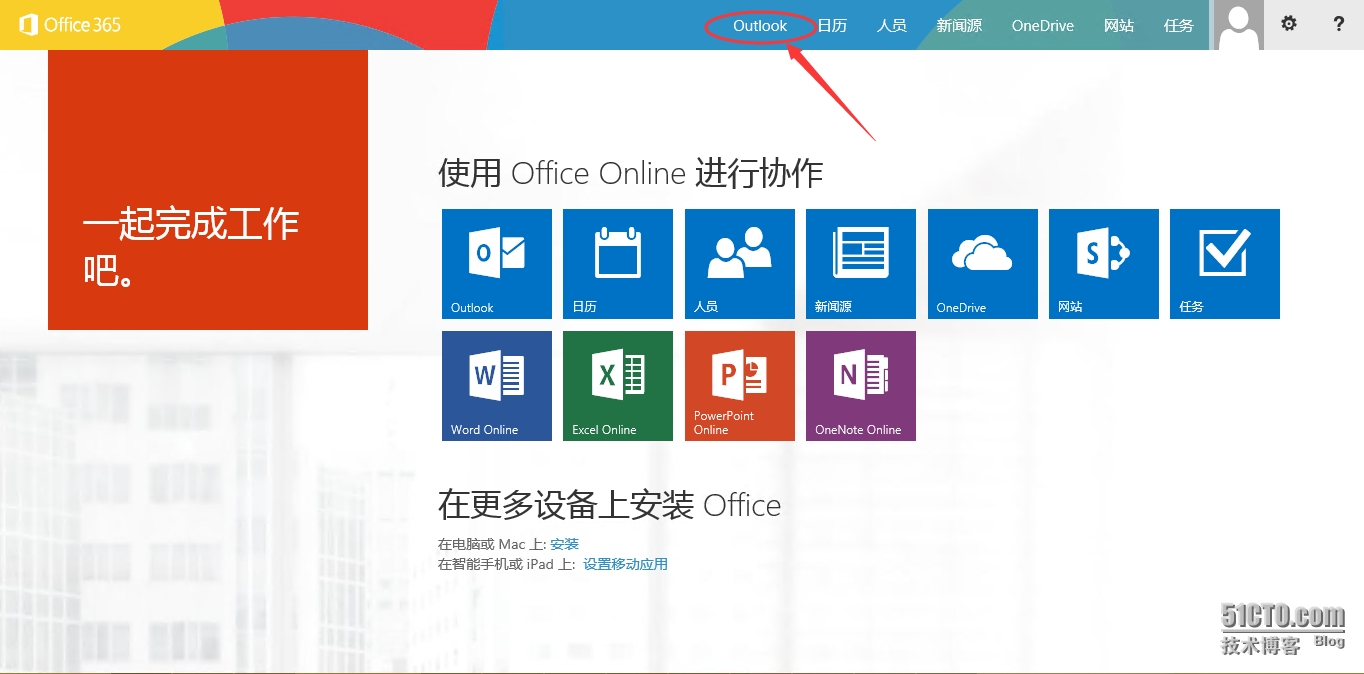This screenshot has width=1364, height=674.
Task: Click the settings gear icon
Action: [1289, 24]
